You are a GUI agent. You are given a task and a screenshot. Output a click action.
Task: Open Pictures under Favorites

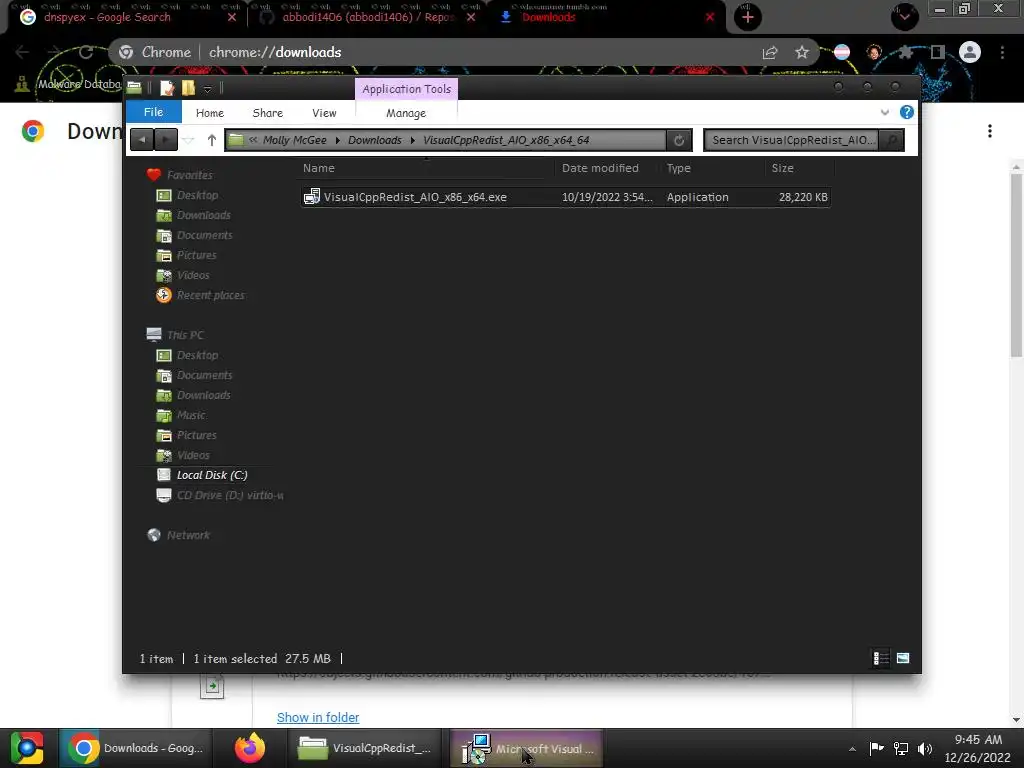coord(196,255)
